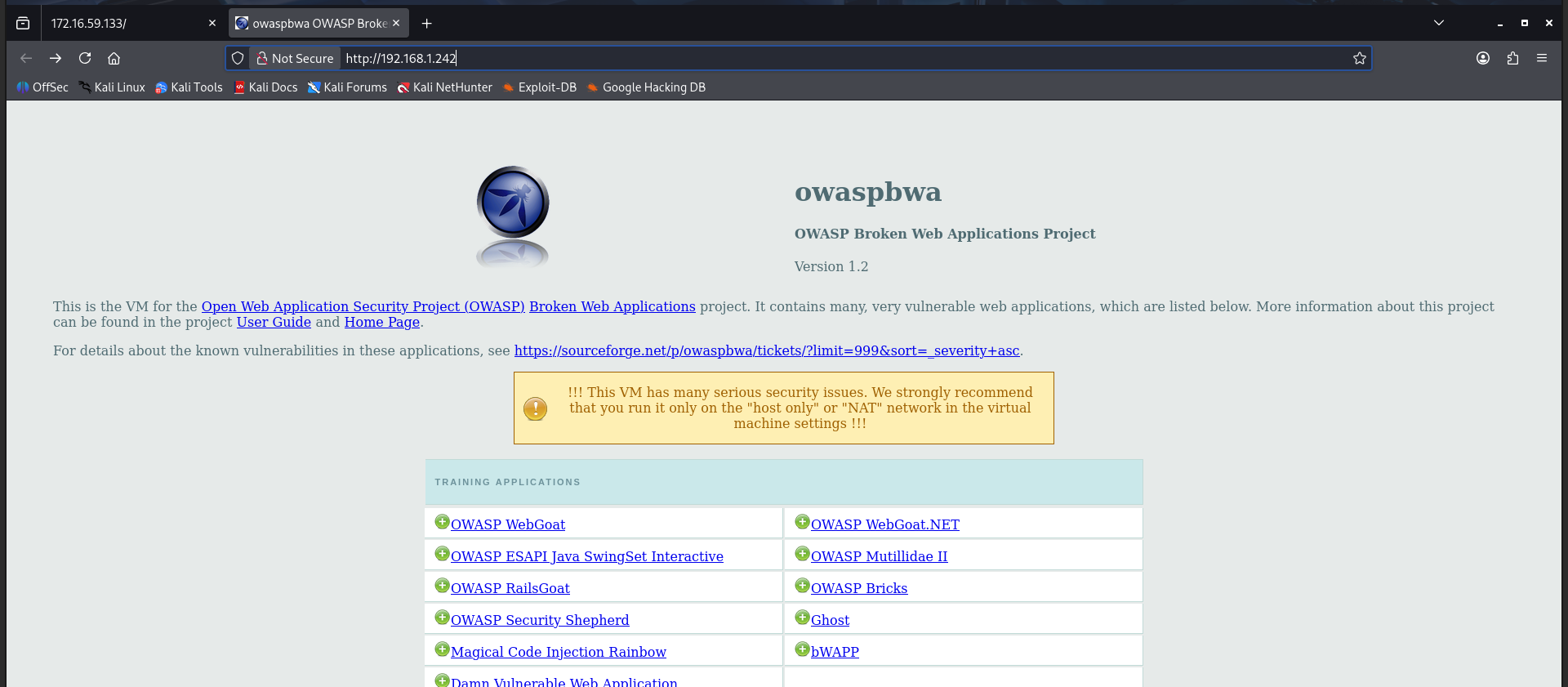Image resolution: width=1568 pixels, height=687 pixels.
Task: Reload the current page
Action: [x=85, y=58]
